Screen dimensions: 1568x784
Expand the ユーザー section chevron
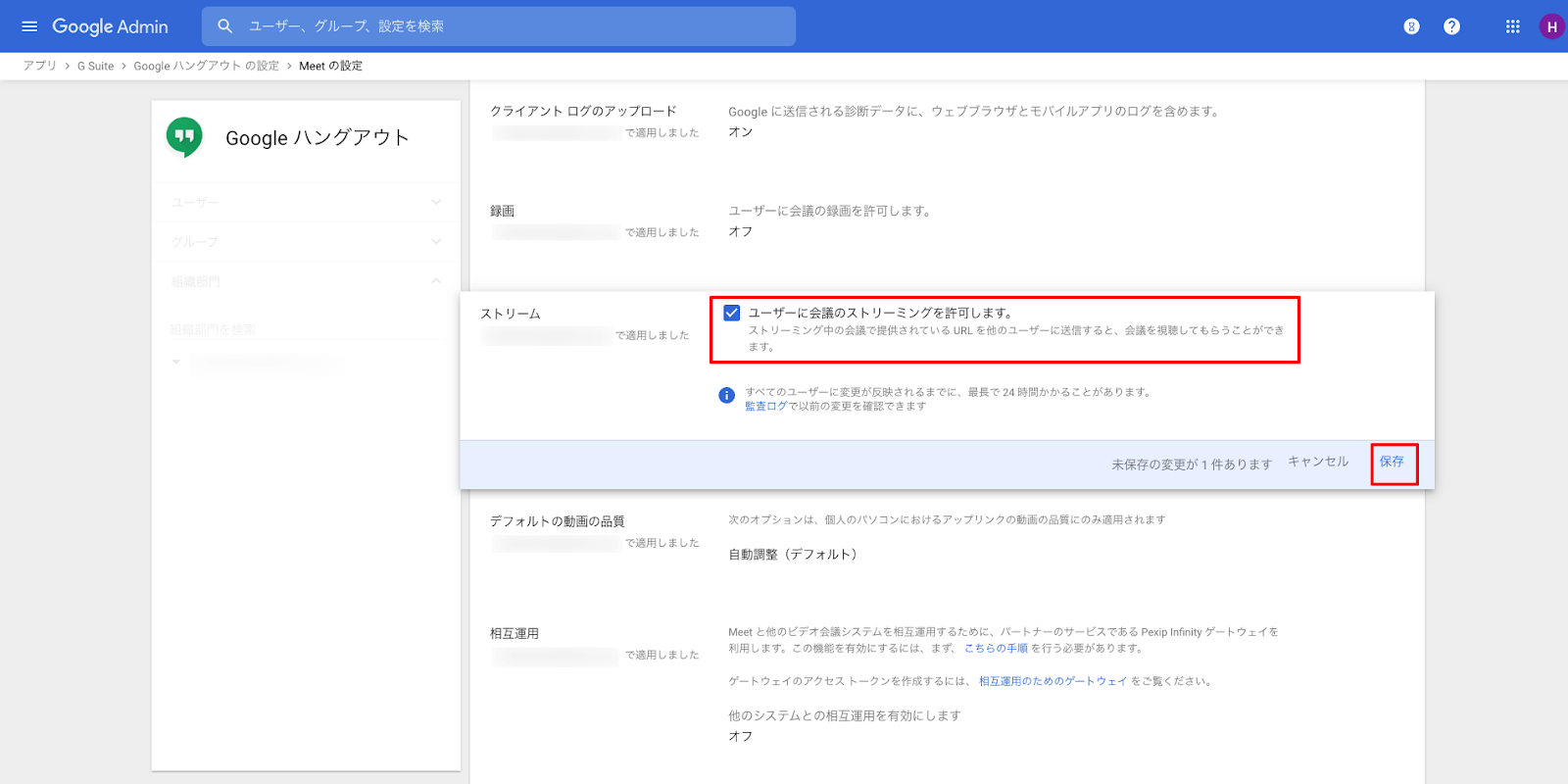pos(436,202)
